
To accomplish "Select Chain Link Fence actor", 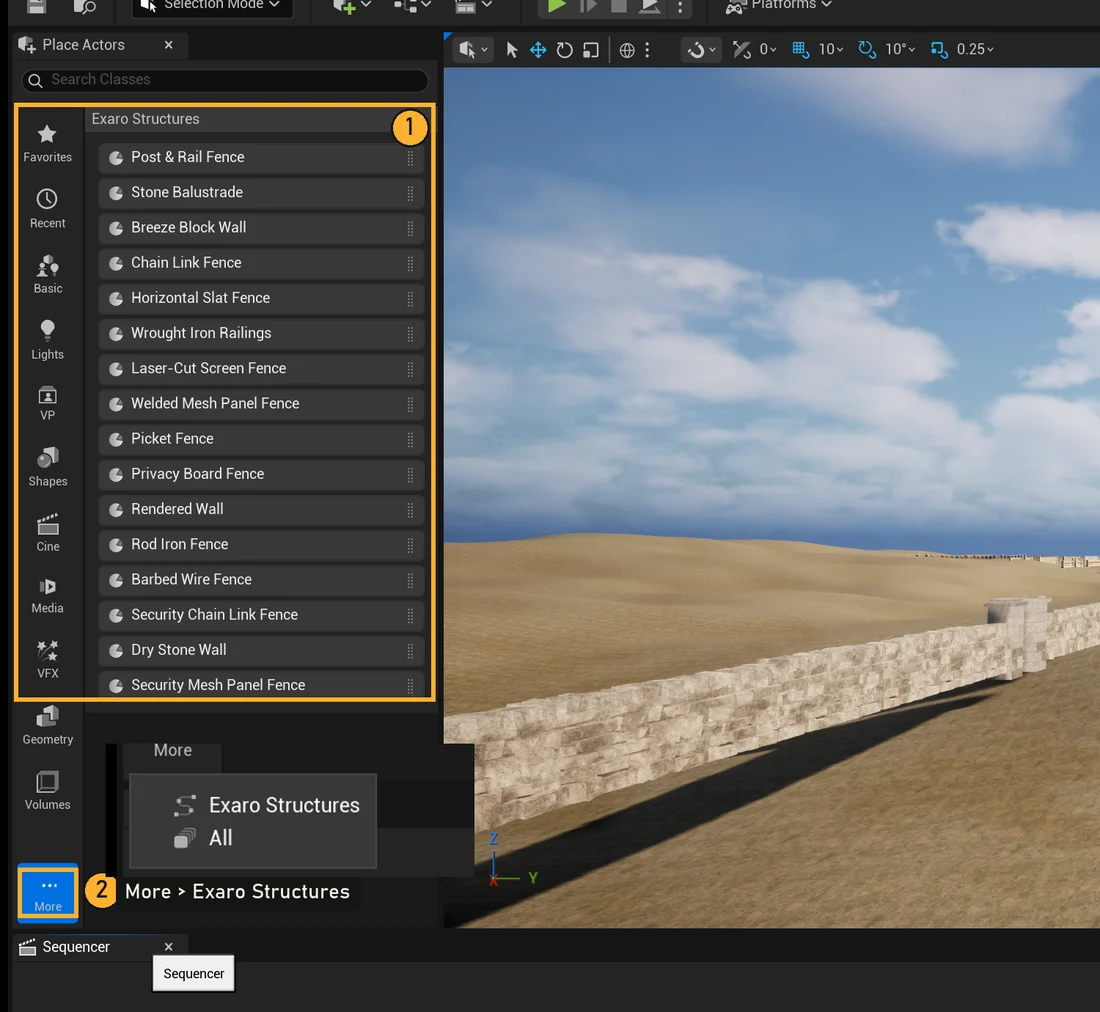I will click(261, 263).
